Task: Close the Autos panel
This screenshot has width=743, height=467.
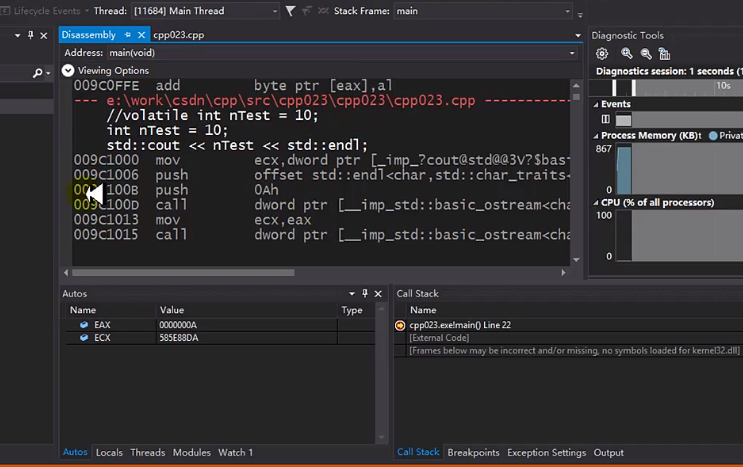Action: coord(378,294)
